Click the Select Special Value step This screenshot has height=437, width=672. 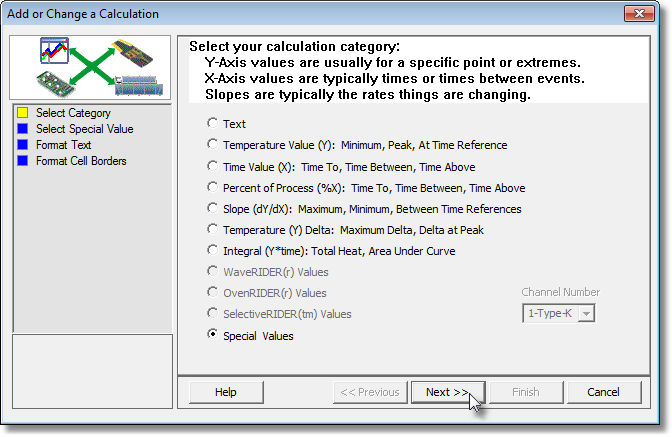84,129
